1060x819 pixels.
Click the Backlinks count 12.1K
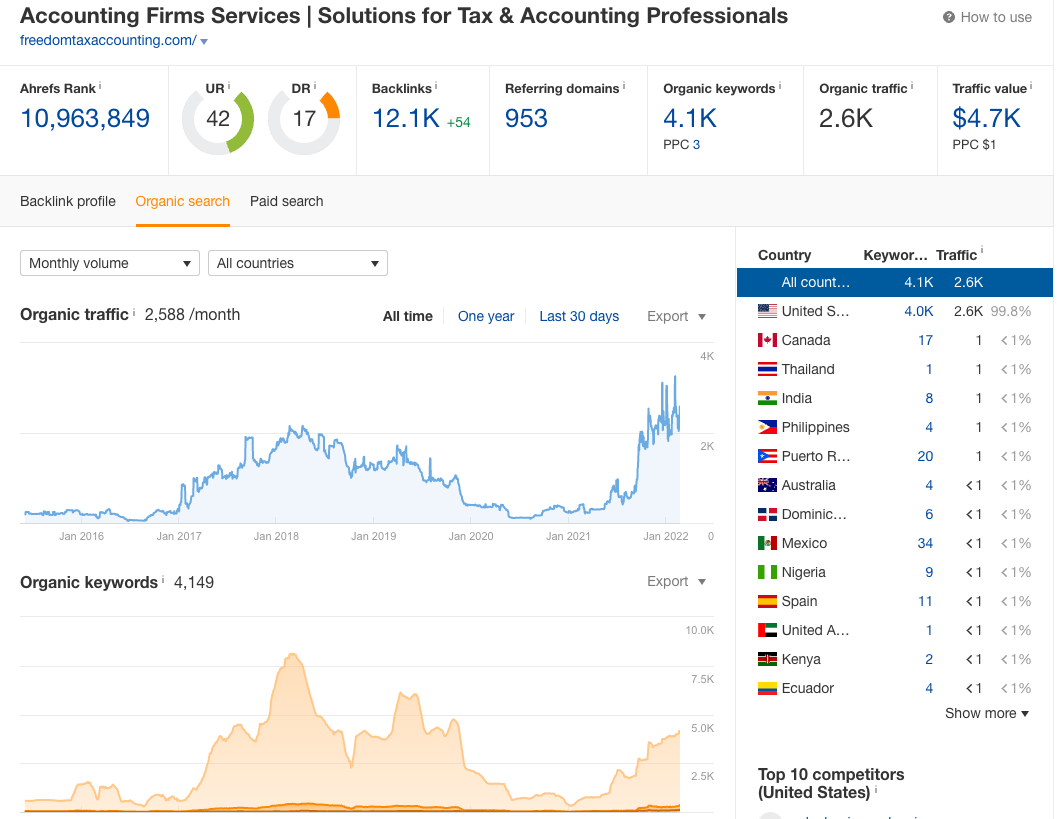[x=406, y=118]
